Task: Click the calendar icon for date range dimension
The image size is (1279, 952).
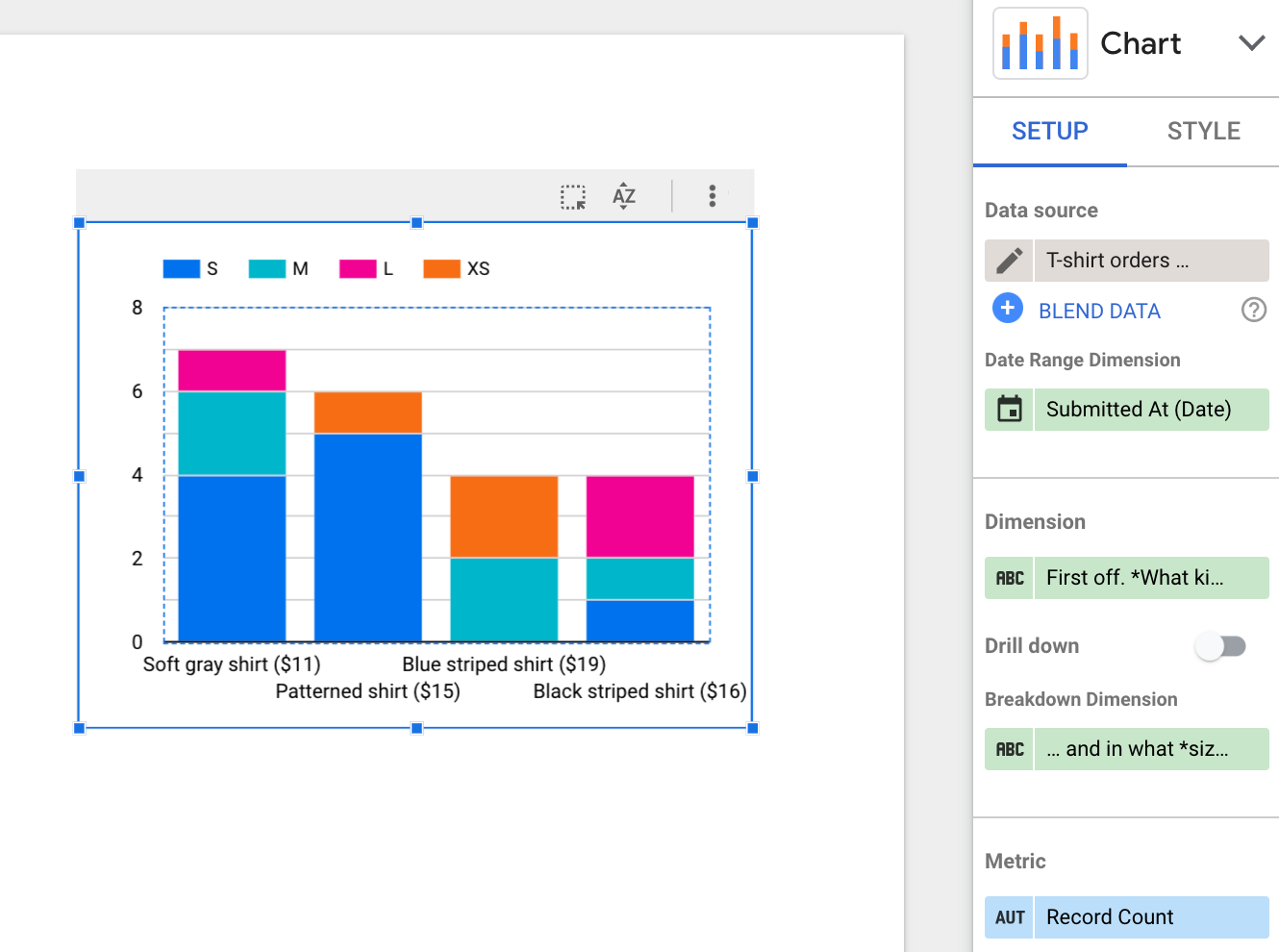Action: point(1010,410)
